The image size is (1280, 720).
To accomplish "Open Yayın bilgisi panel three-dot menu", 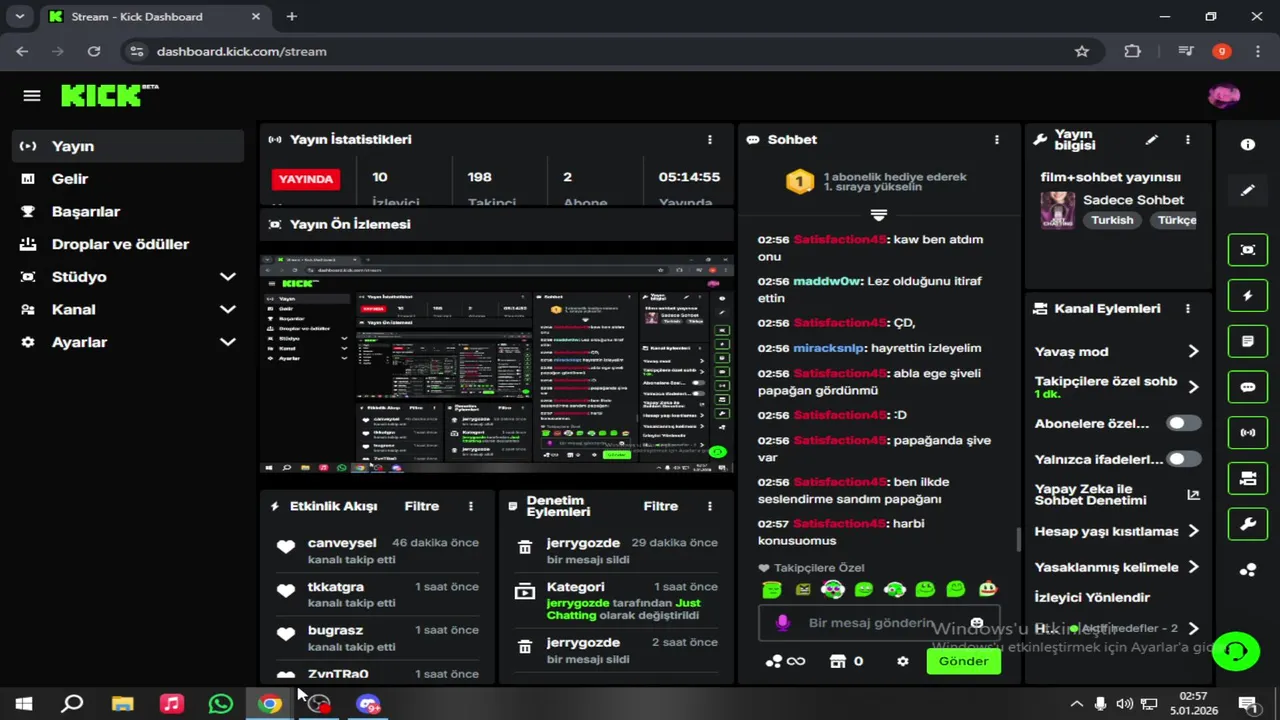I will pyautogui.click(x=1187, y=140).
